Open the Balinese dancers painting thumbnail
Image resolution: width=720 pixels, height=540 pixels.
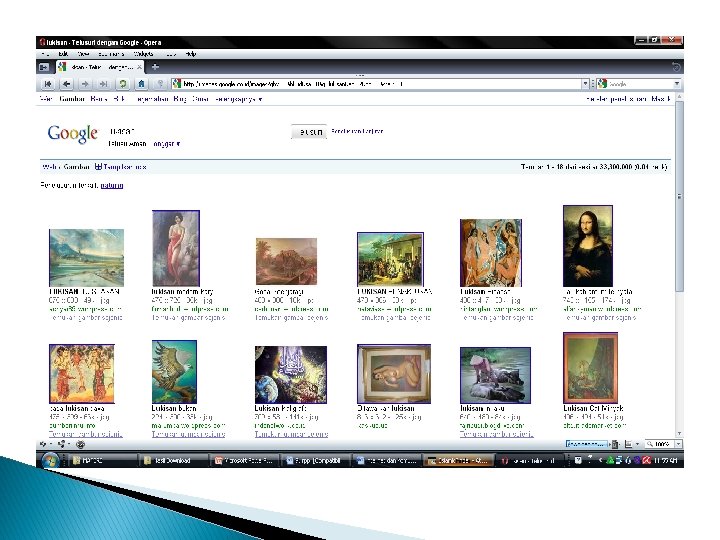[x=82, y=374]
